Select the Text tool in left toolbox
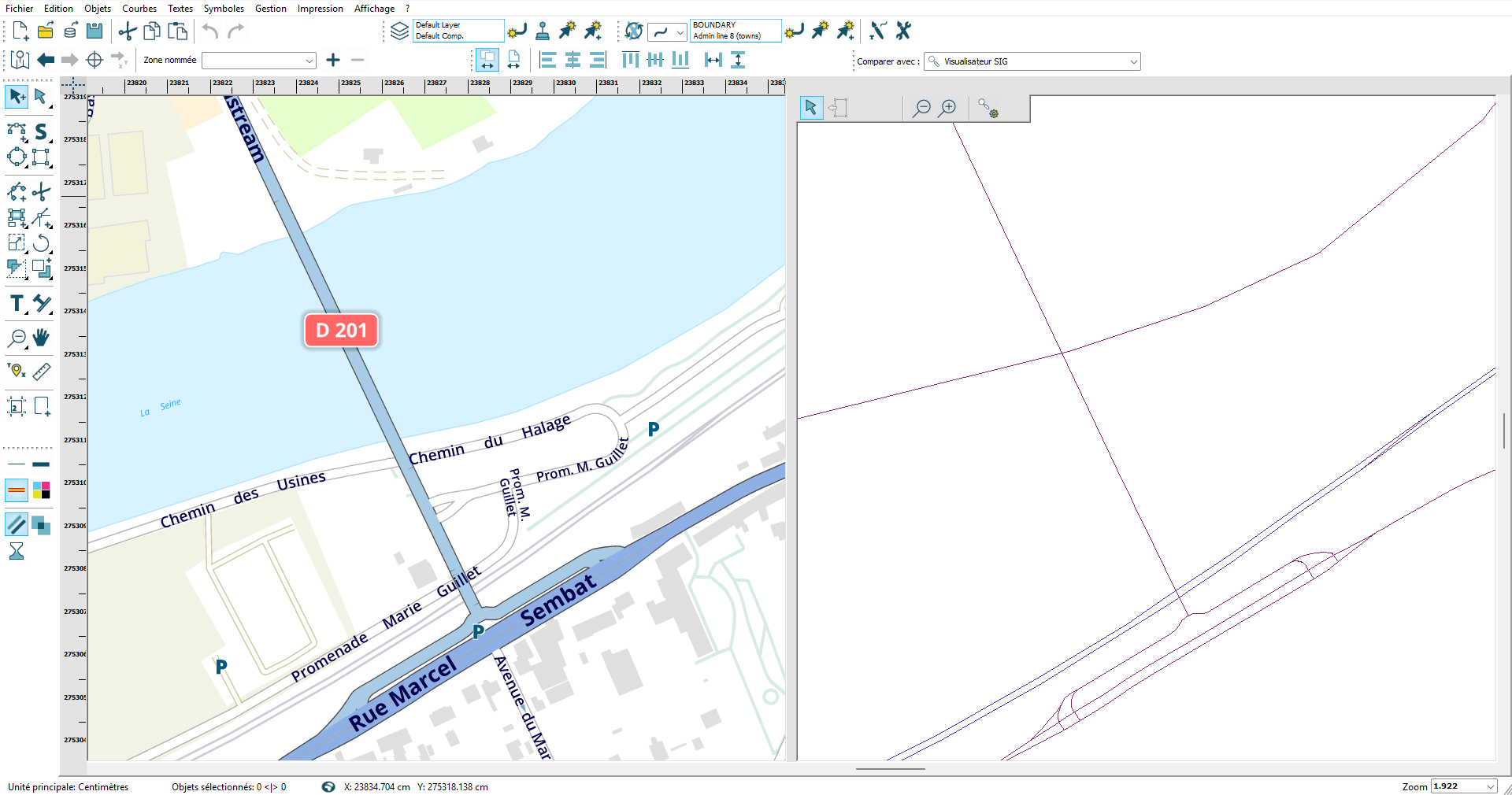 tap(17, 304)
